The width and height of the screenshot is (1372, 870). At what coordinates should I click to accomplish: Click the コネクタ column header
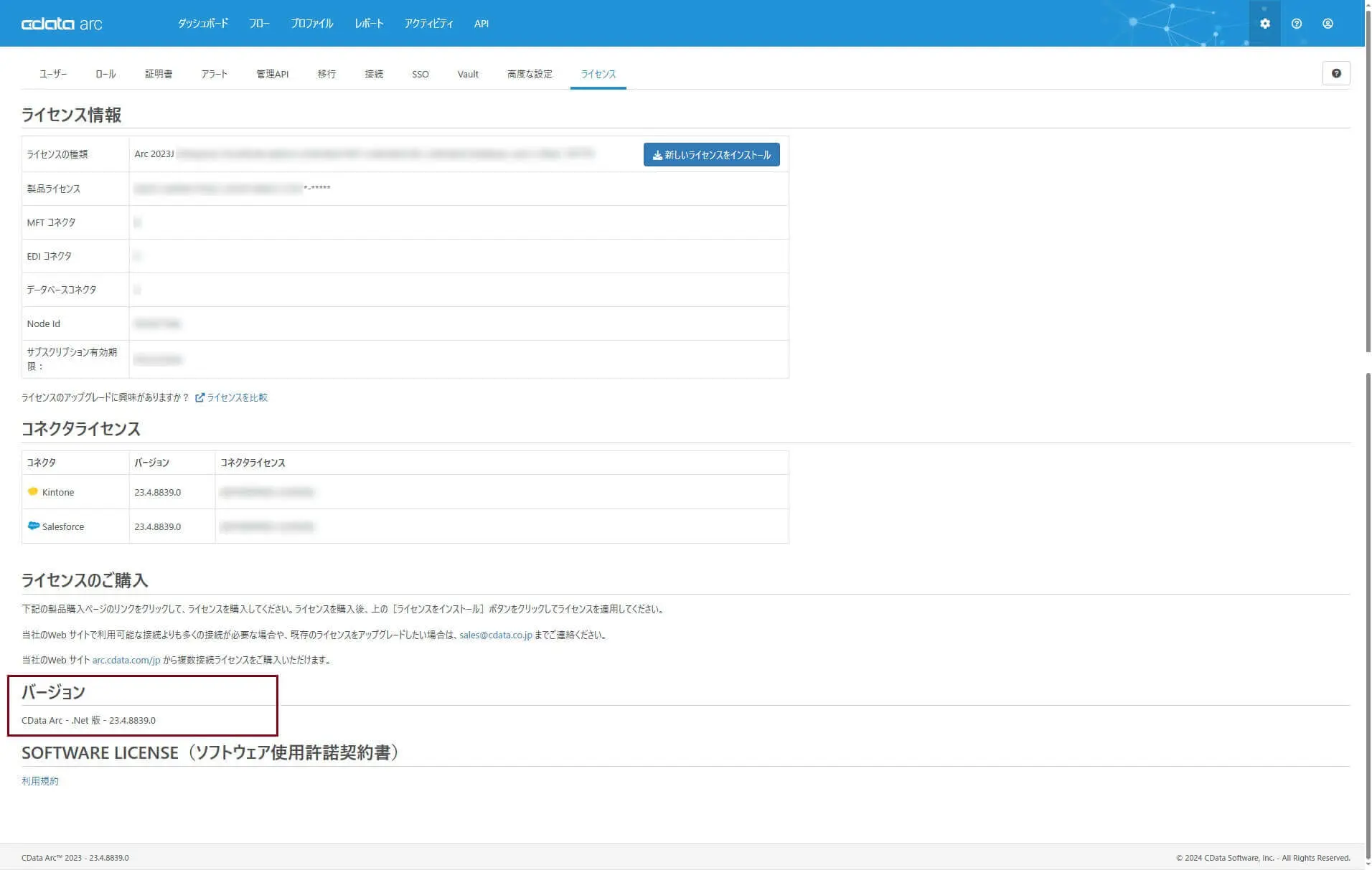tap(41, 463)
